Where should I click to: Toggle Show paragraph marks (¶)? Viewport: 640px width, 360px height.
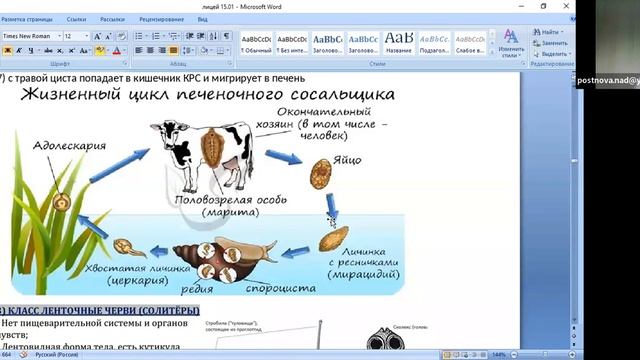click(x=226, y=36)
